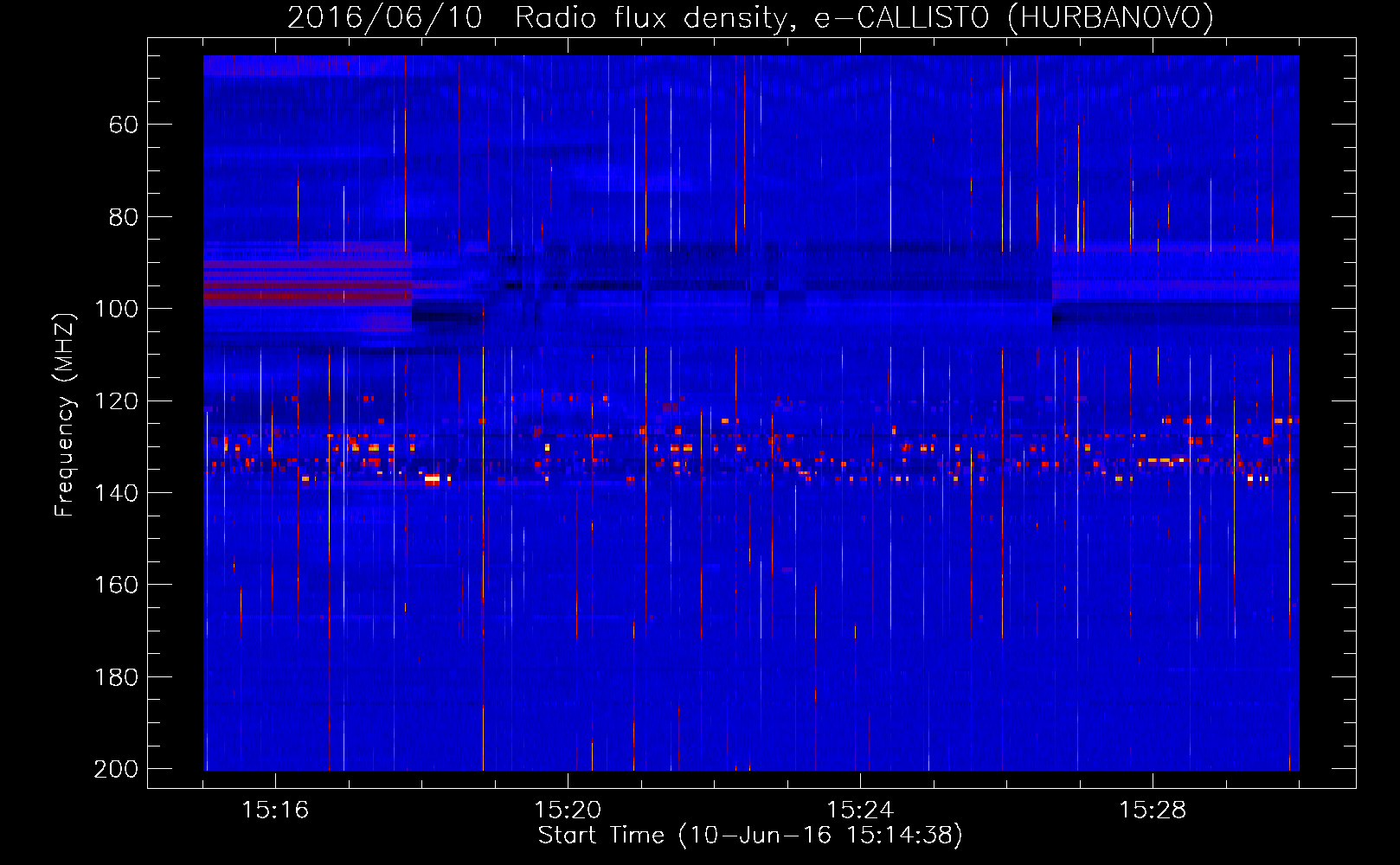Click the 160 MHz frequency tick label

click(116, 585)
